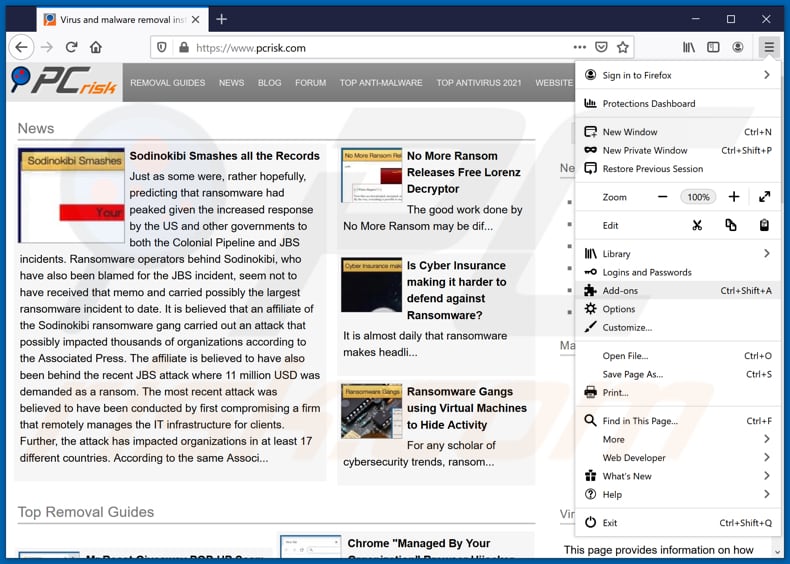Open TOP ANTIVIRUS 2021 nav link
790x564 pixels.
coord(479,83)
